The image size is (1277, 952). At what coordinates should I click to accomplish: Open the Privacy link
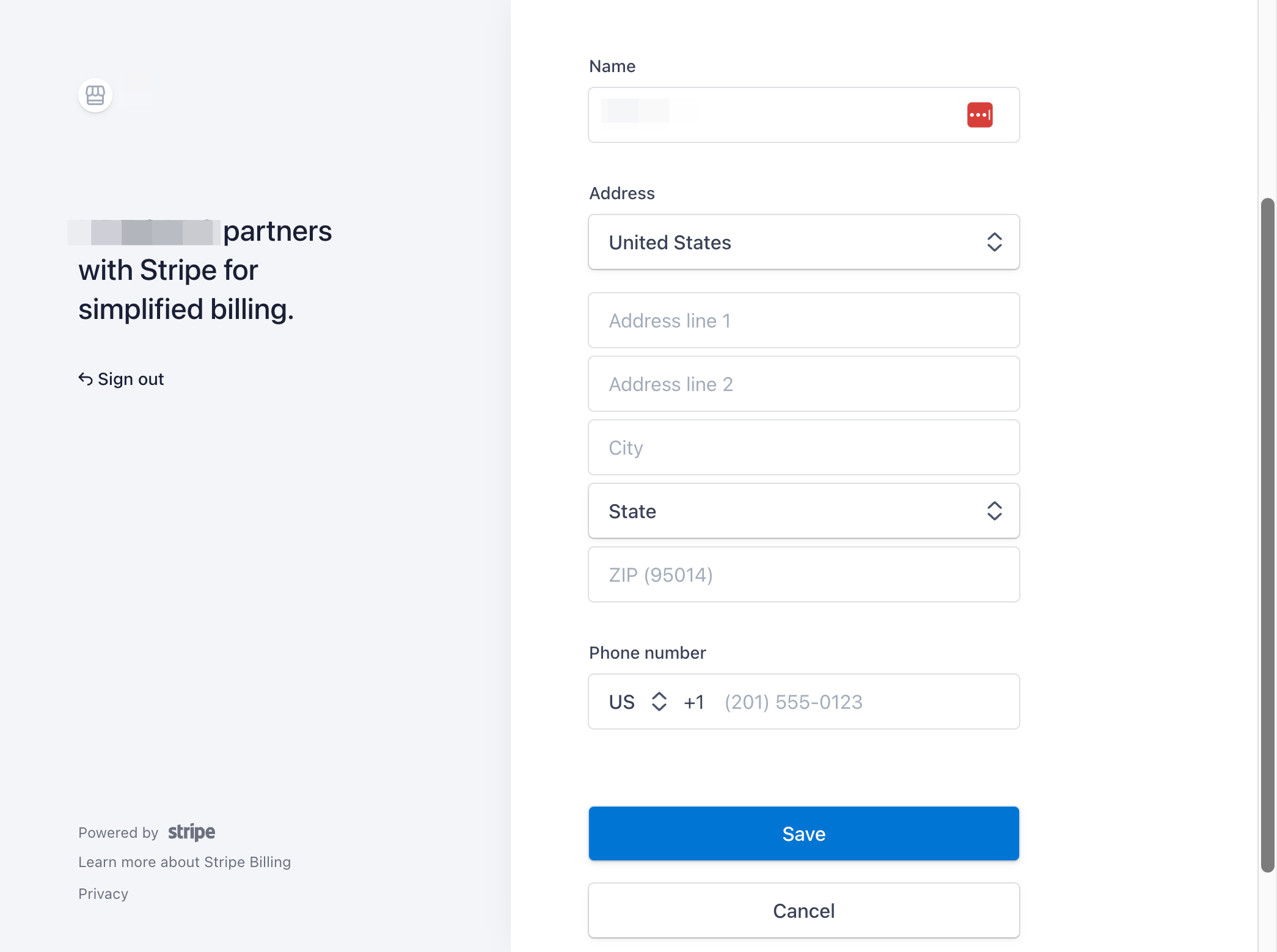point(103,894)
